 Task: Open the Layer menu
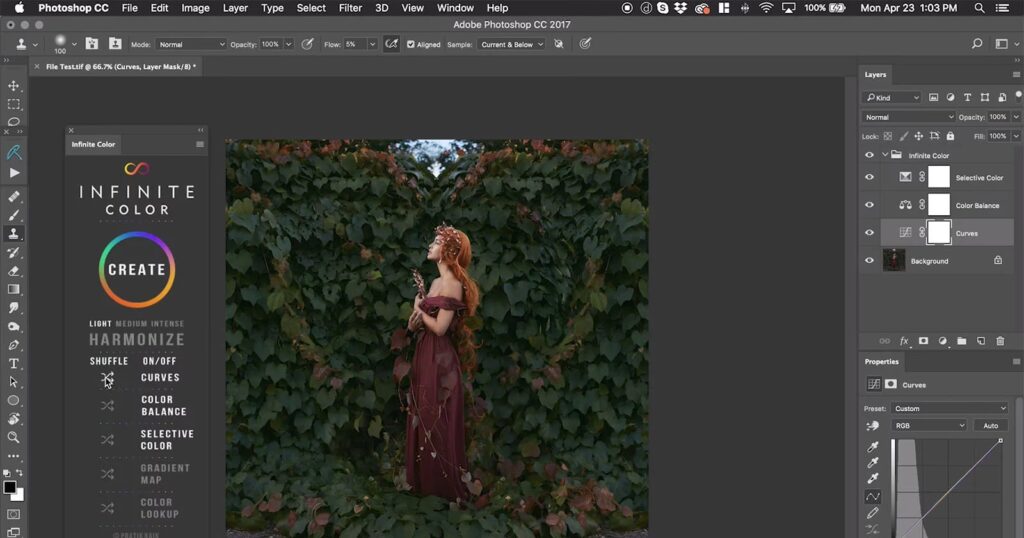point(235,8)
